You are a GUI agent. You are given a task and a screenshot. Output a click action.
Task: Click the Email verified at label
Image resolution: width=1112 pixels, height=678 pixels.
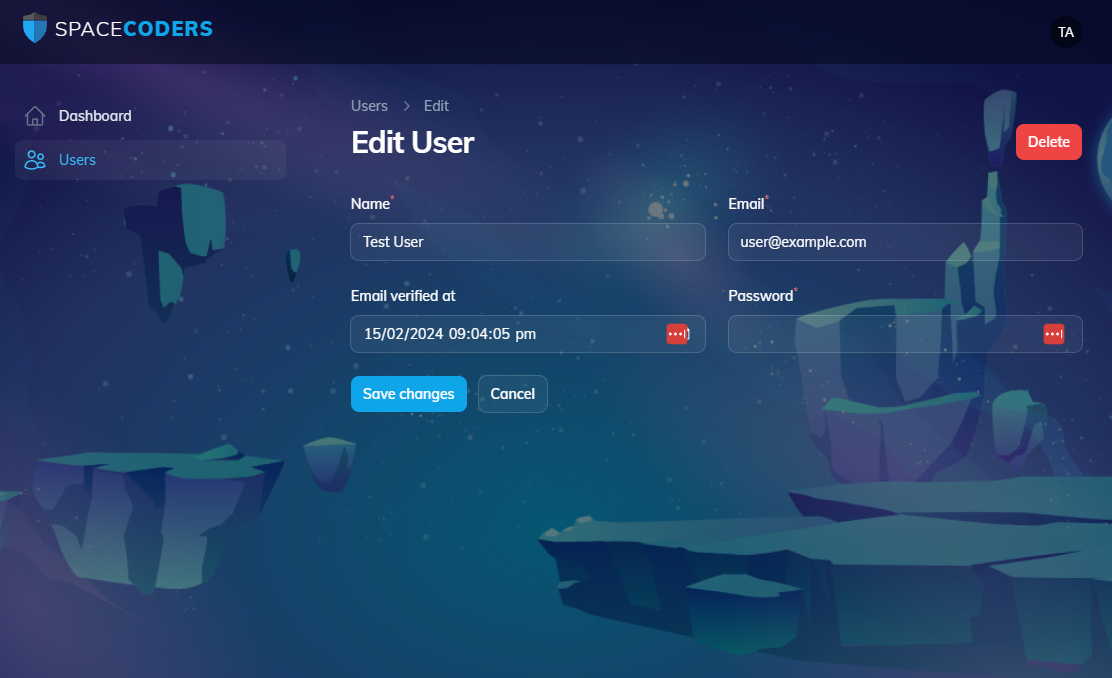[403, 296]
